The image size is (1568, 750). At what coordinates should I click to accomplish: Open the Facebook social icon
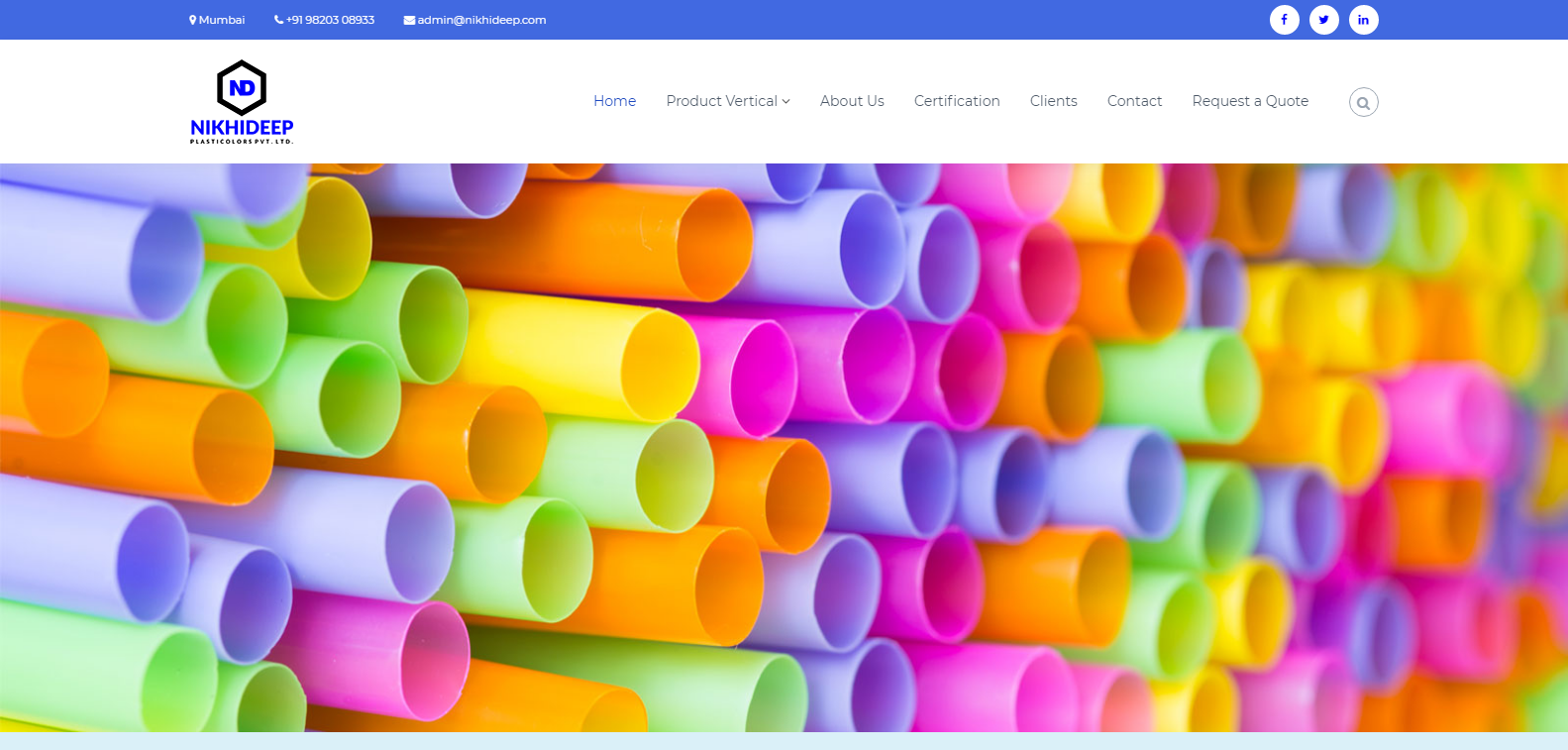pos(1284,20)
